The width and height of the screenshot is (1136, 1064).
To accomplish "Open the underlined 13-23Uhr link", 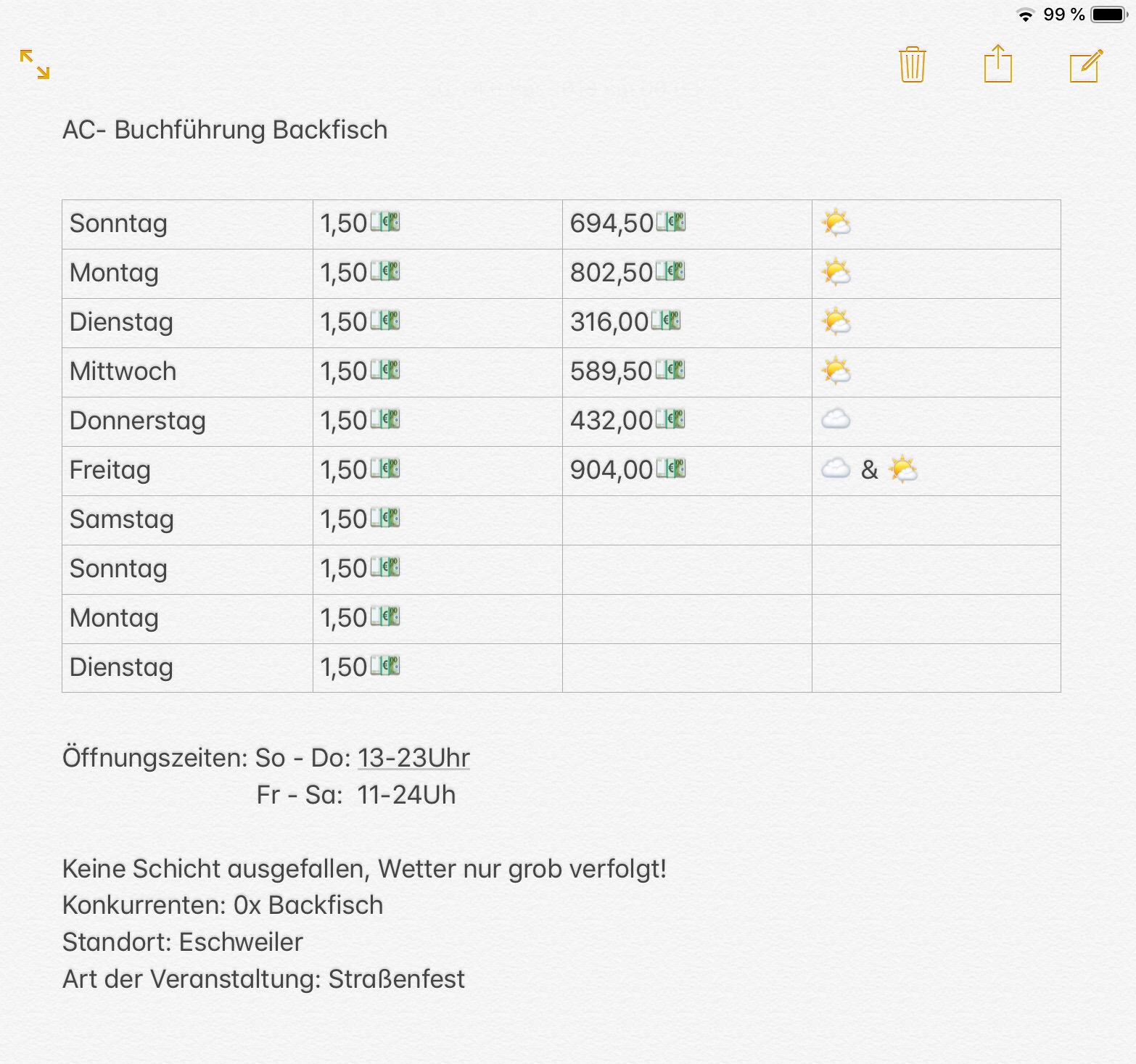I will pos(413,758).
